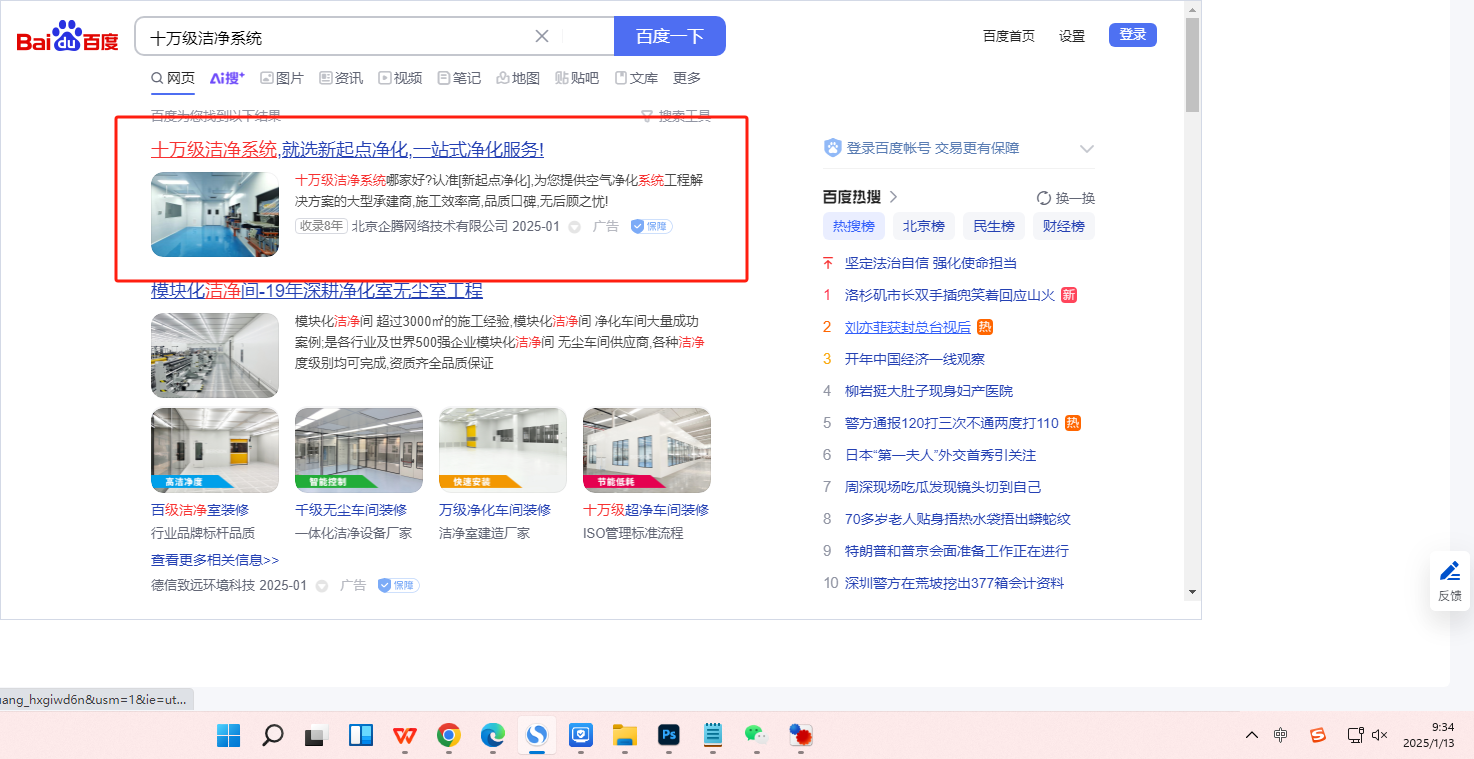Switch to the 文库 tab

[x=636, y=78]
